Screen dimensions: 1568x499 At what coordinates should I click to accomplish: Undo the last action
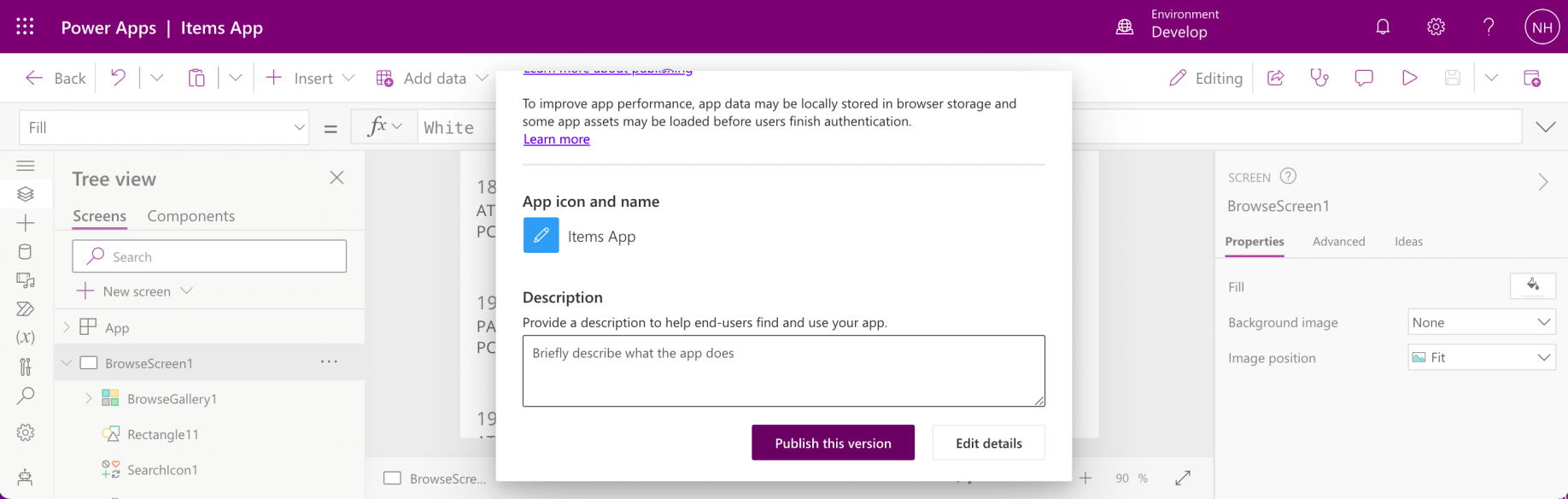pyautogui.click(x=118, y=78)
